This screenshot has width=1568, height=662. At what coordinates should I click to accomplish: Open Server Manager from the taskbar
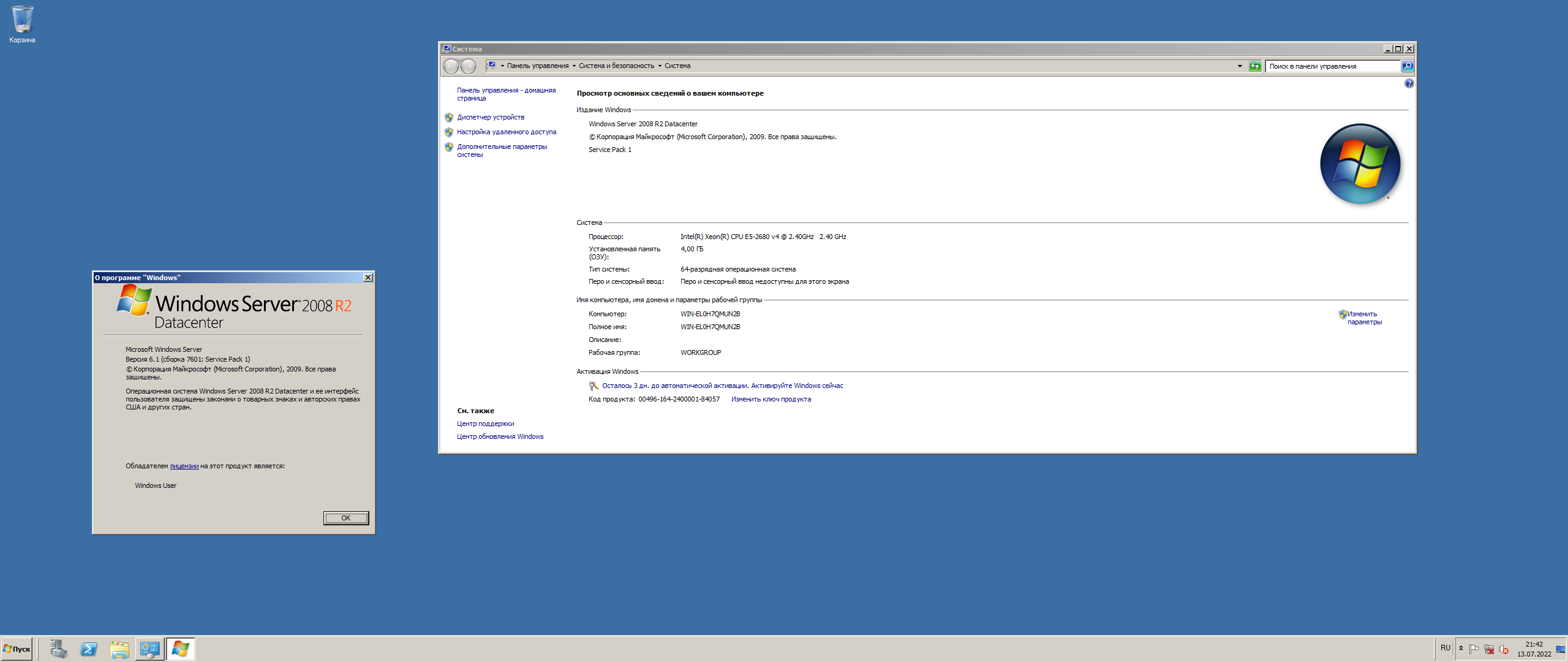58,649
